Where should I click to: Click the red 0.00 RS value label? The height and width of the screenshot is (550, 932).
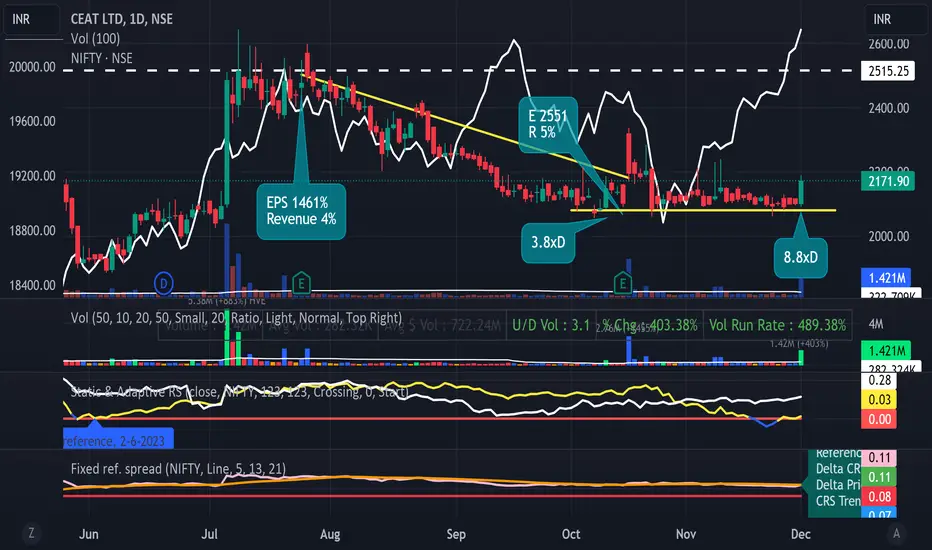[879, 419]
